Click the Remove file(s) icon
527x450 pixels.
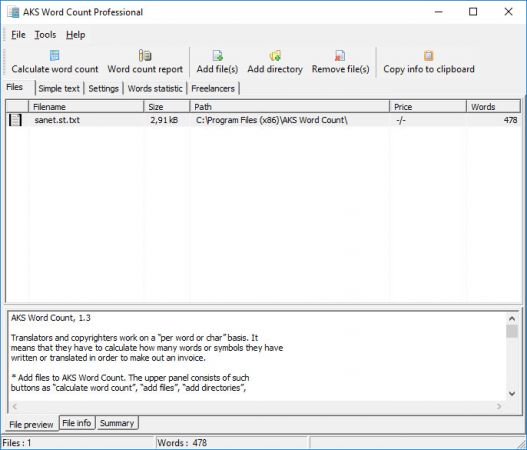click(x=340, y=55)
